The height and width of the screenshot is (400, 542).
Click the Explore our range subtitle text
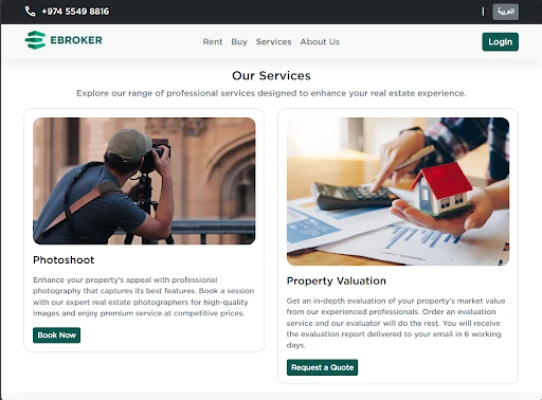pyautogui.click(x=271, y=93)
